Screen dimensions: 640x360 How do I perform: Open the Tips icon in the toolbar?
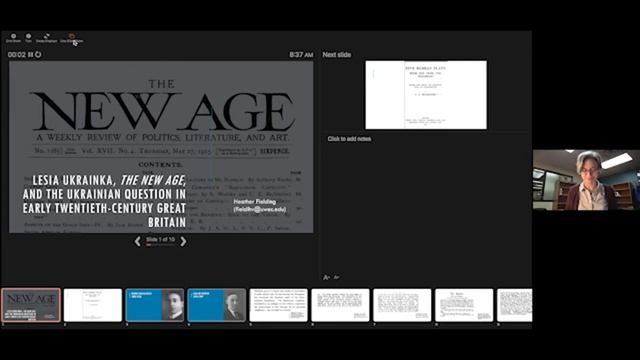point(28,36)
